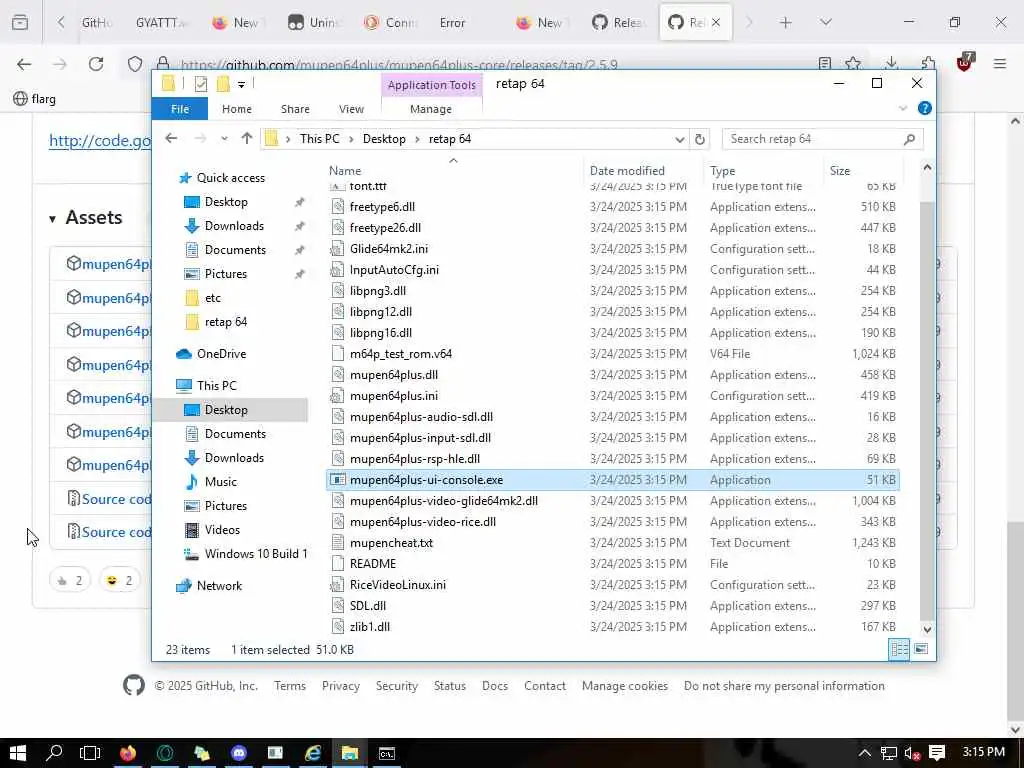Click the Privacy link in GitHub footer
The image size is (1024, 768).
click(340, 686)
